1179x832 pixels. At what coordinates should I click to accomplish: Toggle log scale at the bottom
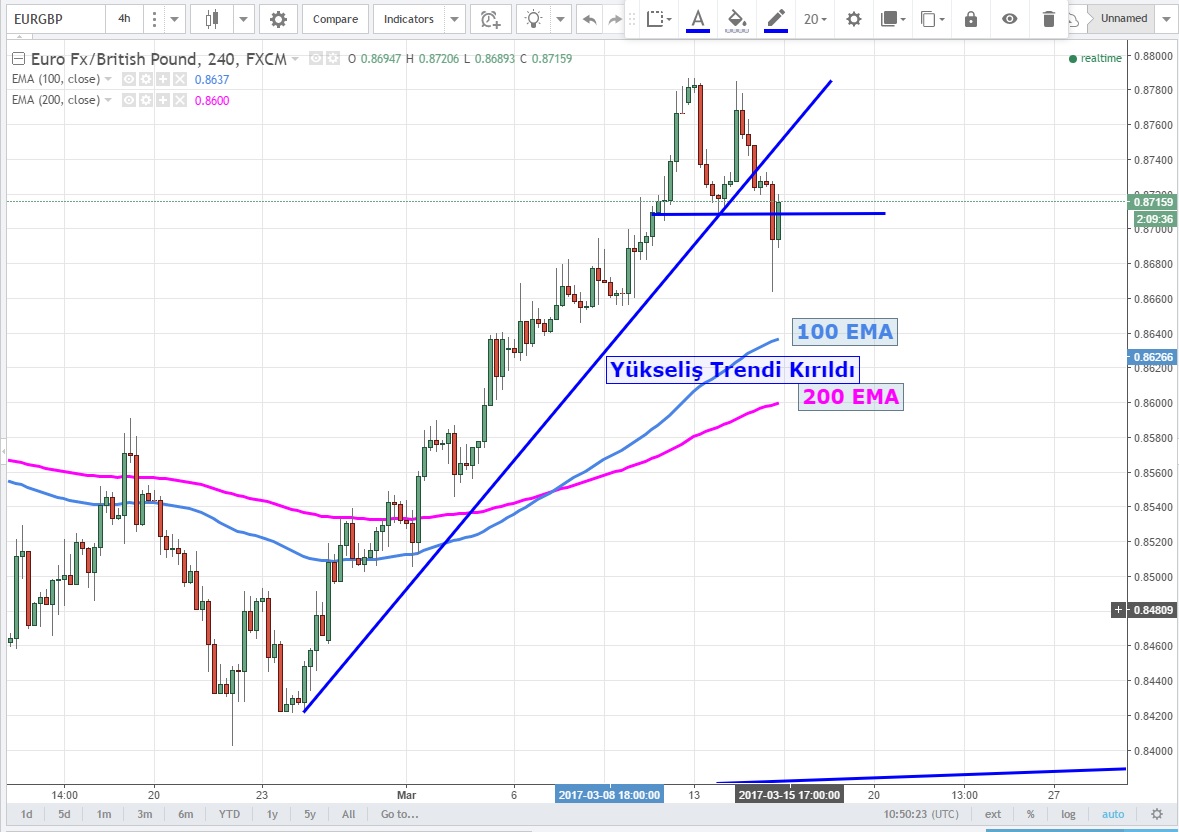point(1068,814)
